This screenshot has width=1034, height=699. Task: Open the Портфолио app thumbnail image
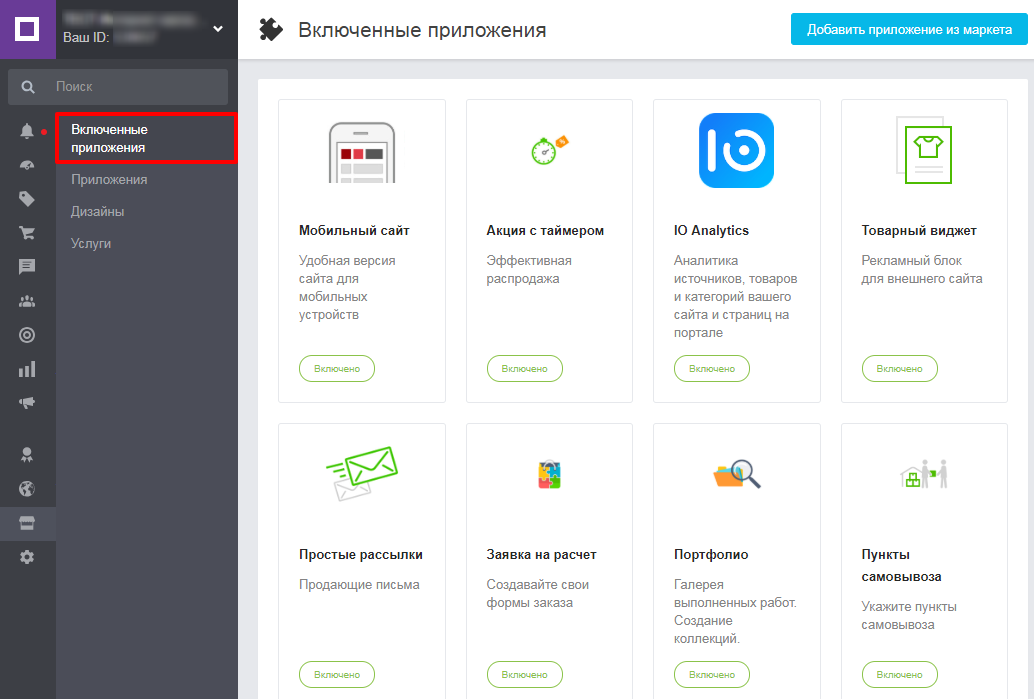coord(736,473)
